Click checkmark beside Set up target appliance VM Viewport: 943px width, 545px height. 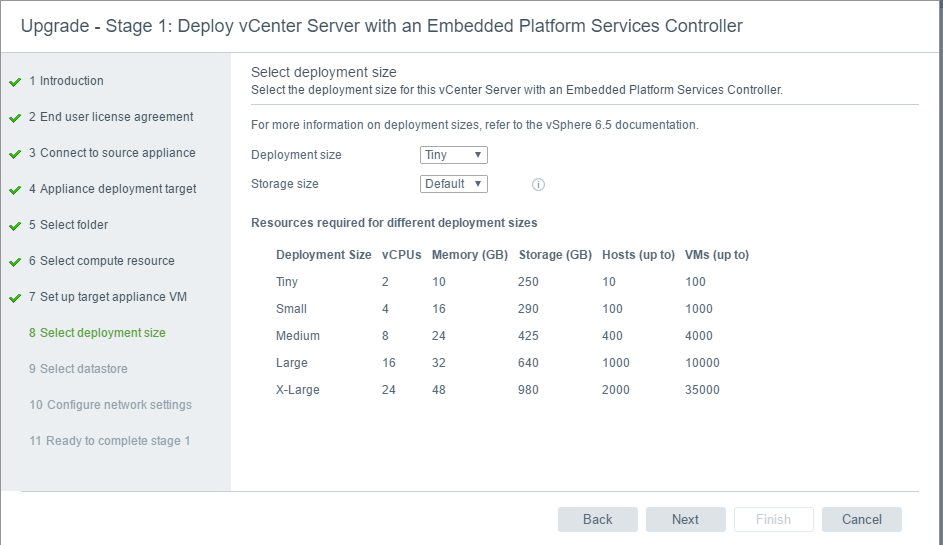15,298
